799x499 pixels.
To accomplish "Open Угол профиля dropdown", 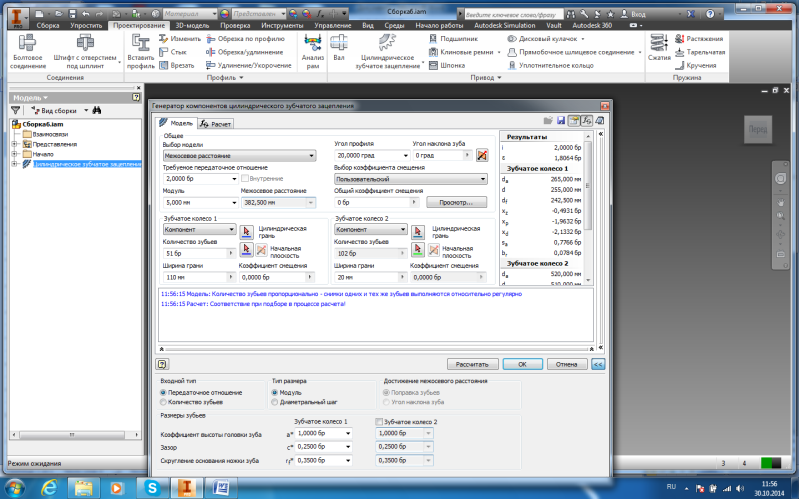I will point(406,155).
